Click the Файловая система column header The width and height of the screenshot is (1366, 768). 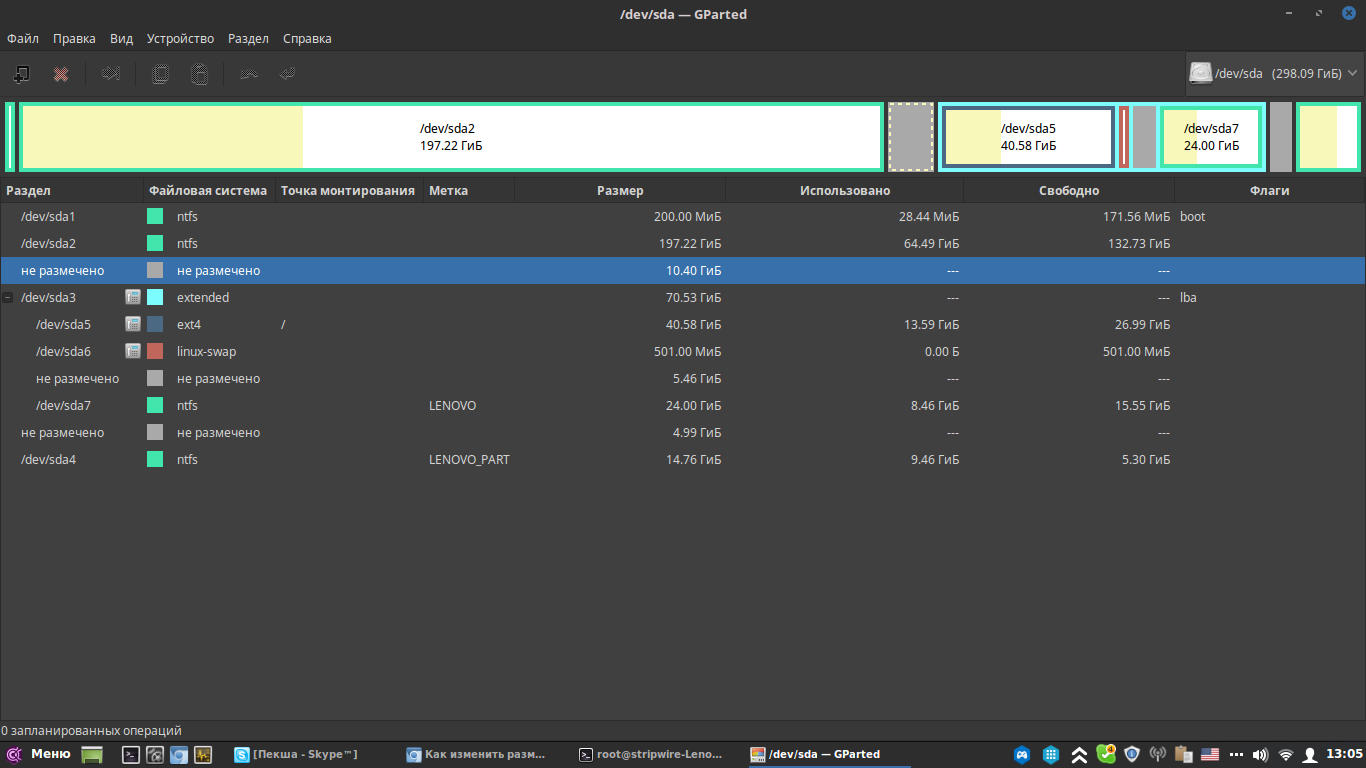pyautogui.click(x=208, y=190)
